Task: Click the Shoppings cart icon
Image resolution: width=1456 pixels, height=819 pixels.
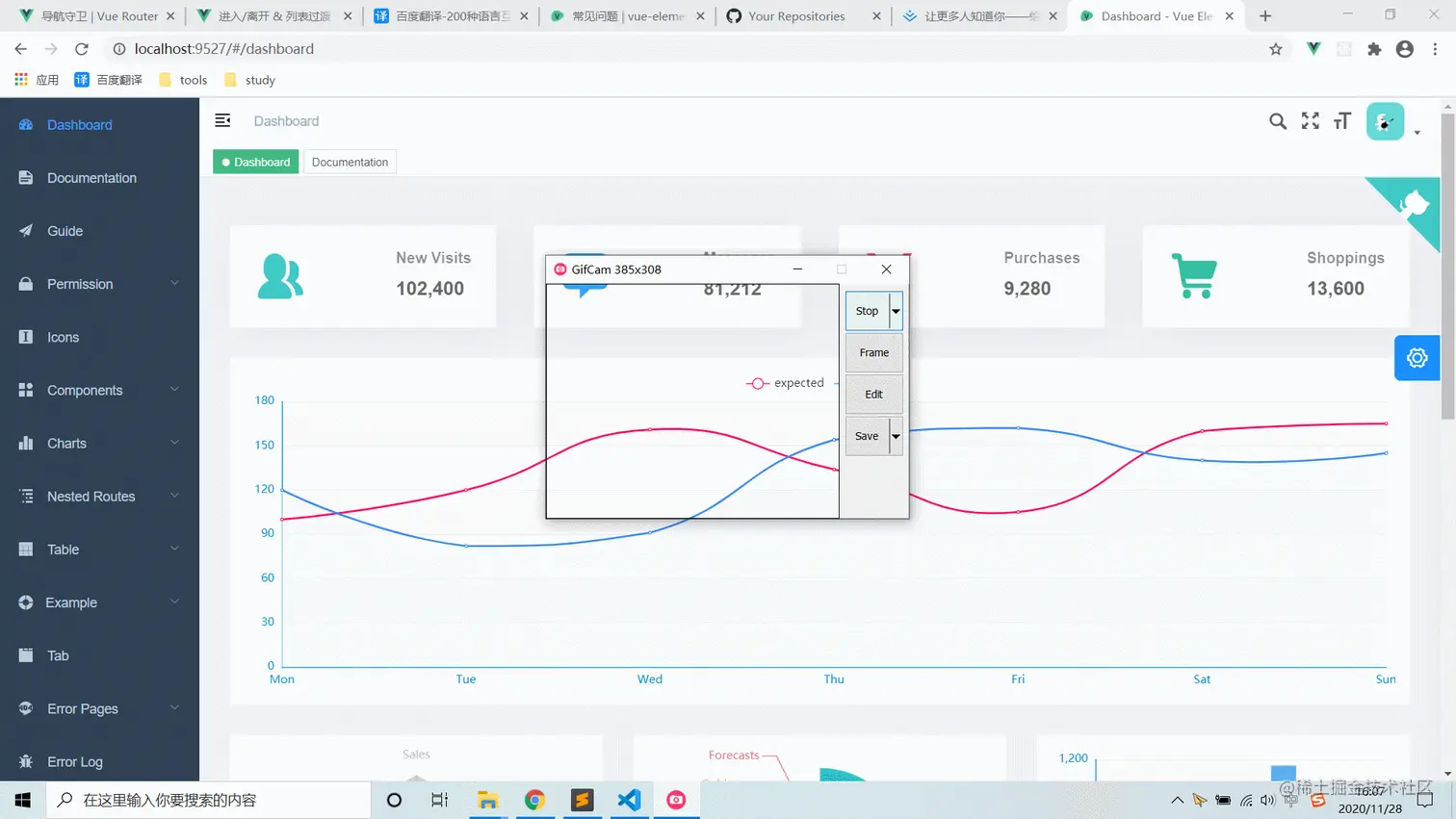Action: (x=1194, y=276)
